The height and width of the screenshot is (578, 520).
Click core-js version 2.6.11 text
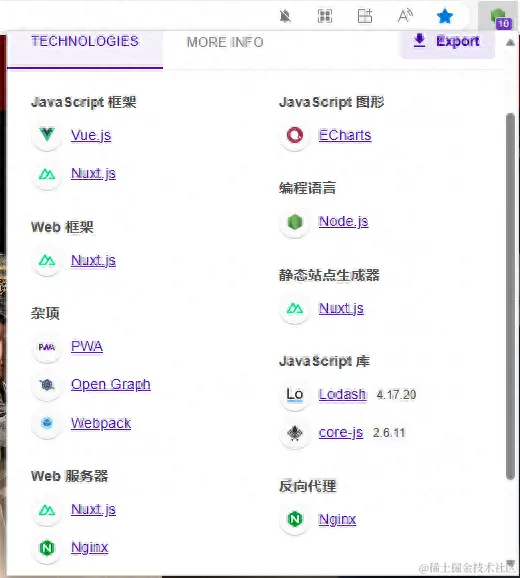(389, 433)
